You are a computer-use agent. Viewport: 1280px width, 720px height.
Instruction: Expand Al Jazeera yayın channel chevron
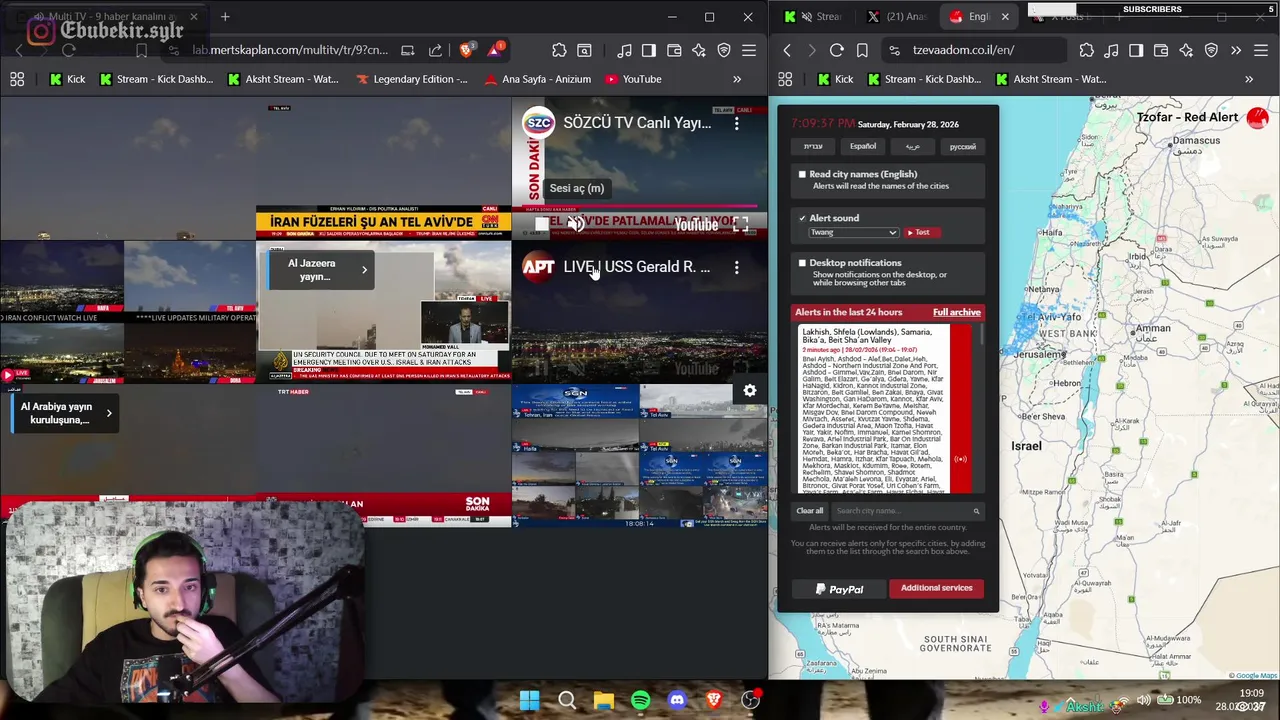(364, 269)
